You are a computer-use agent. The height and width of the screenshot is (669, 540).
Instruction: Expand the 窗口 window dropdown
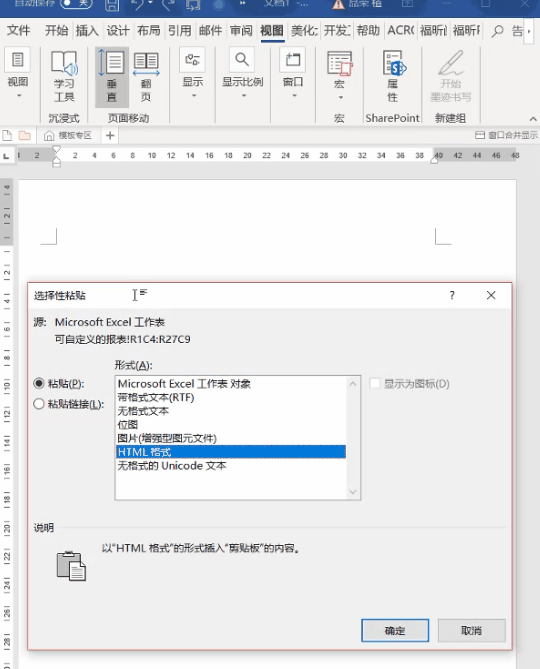293,74
